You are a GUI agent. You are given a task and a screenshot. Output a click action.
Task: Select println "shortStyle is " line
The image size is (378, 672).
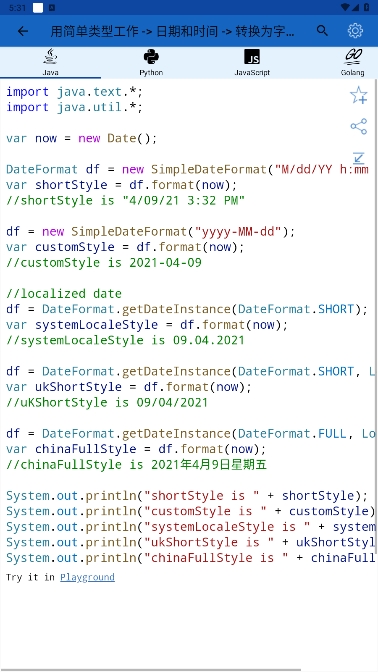pyautogui.click(x=187, y=496)
